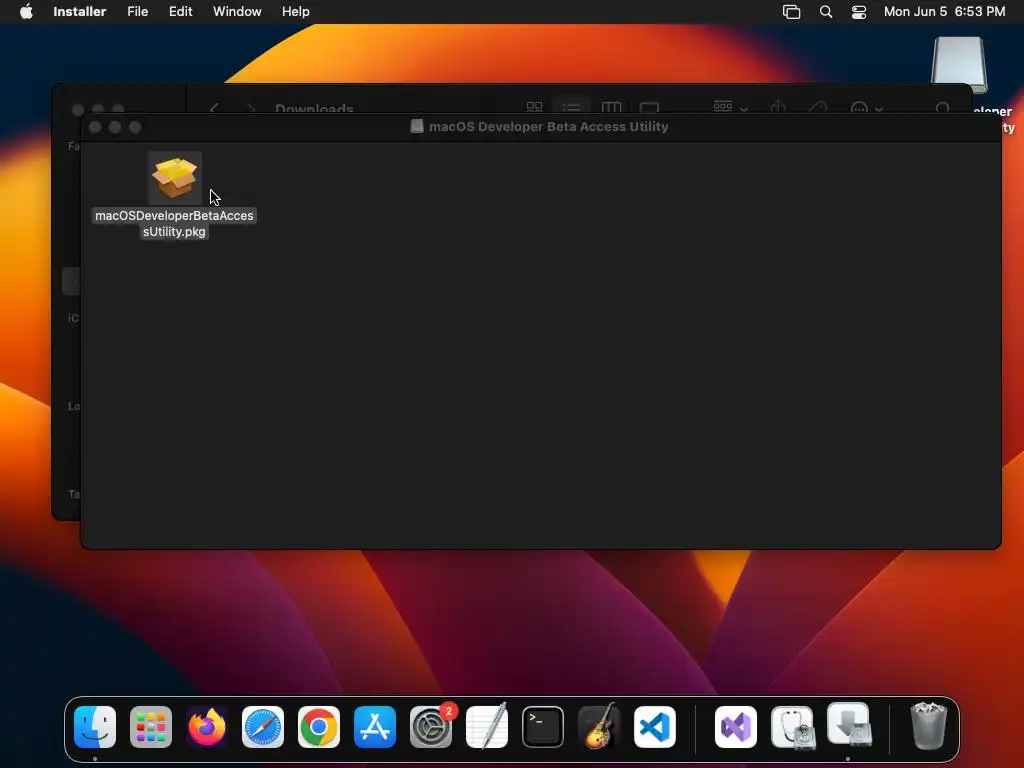Switch Downloads window to icon view

534,106
